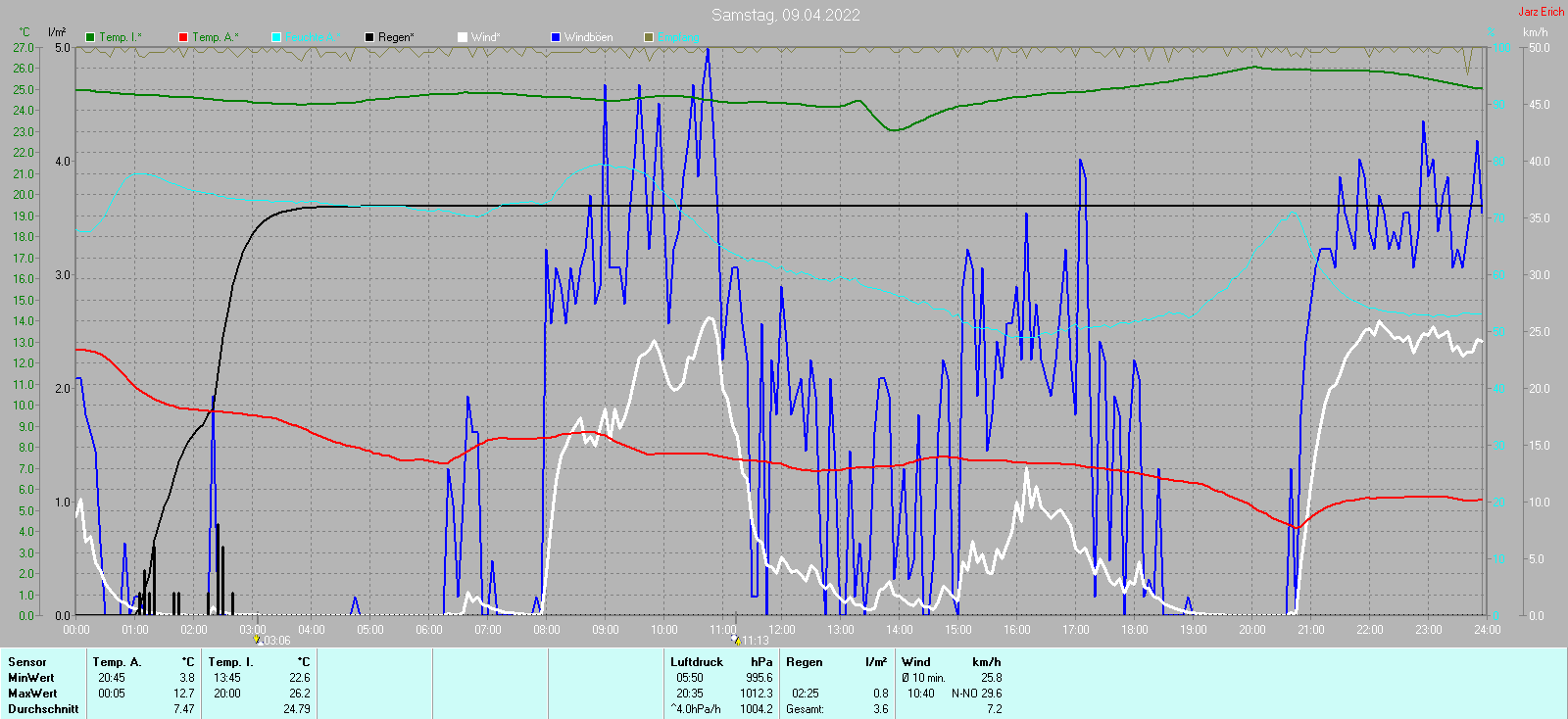The width and height of the screenshot is (1568, 719).
Task: Click the Temp. I. maximum value 26.2
Action: tap(300, 694)
